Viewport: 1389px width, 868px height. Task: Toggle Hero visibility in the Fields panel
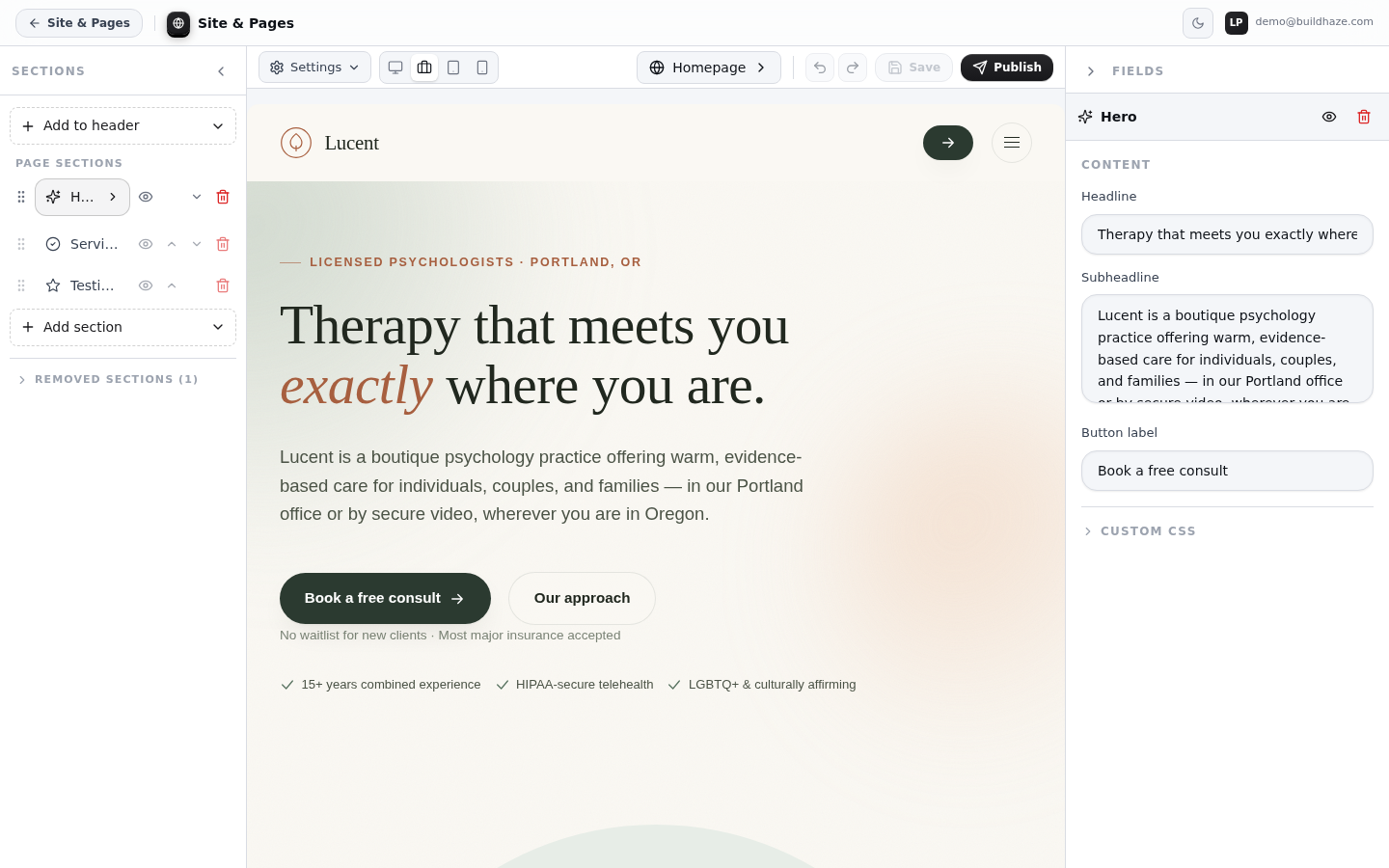[x=1329, y=117]
